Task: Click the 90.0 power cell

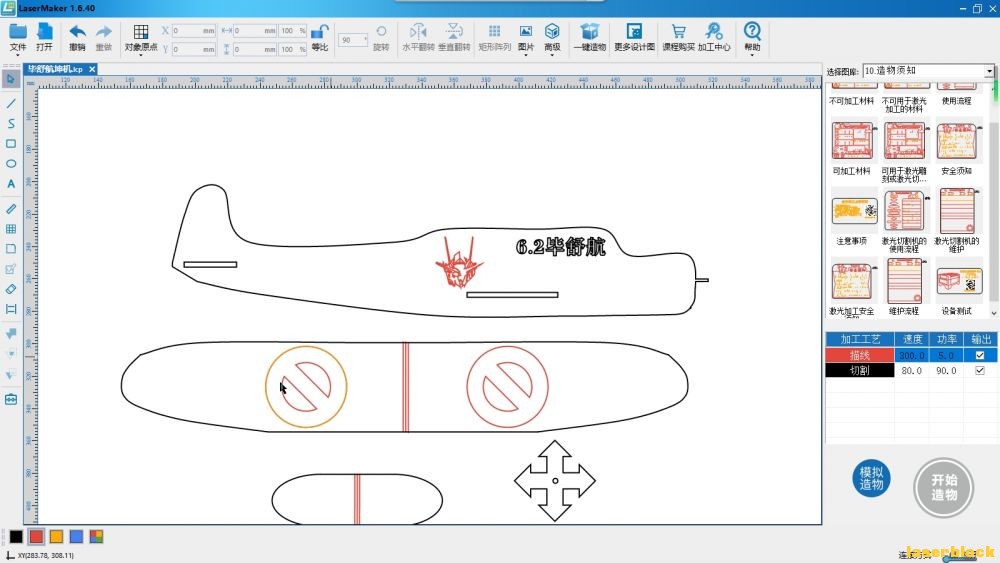Action: point(946,370)
